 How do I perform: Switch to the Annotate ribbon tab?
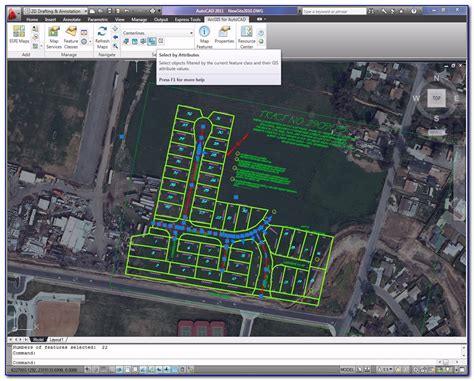coord(72,19)
